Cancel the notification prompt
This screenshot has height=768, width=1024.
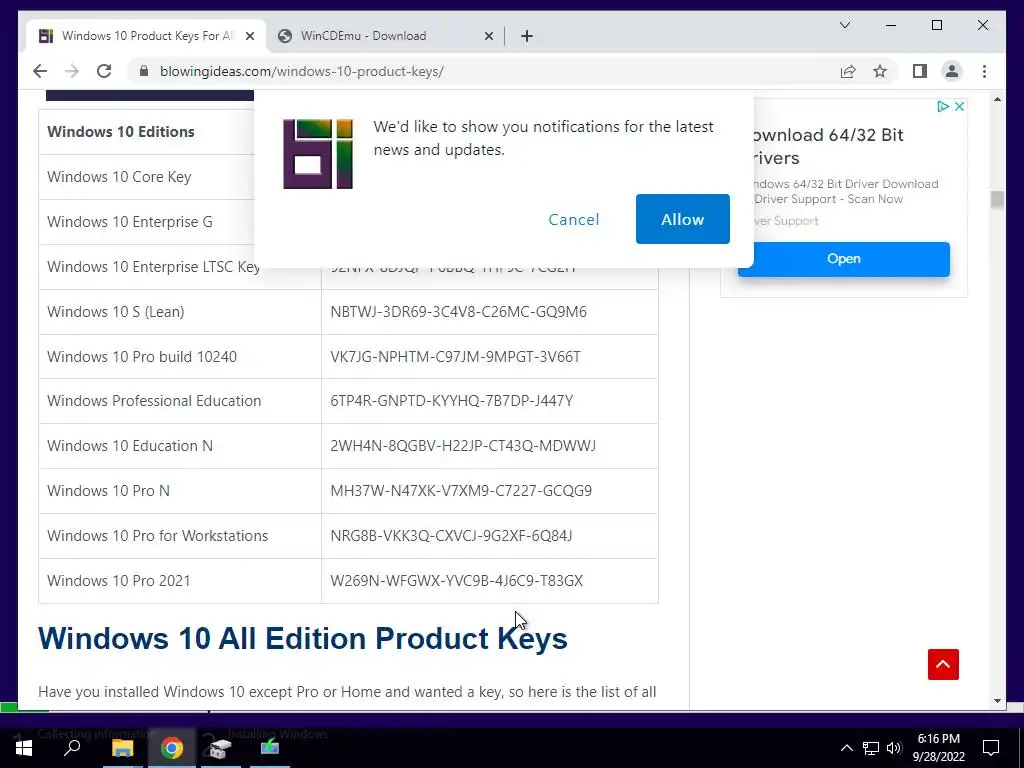(573, 219)
